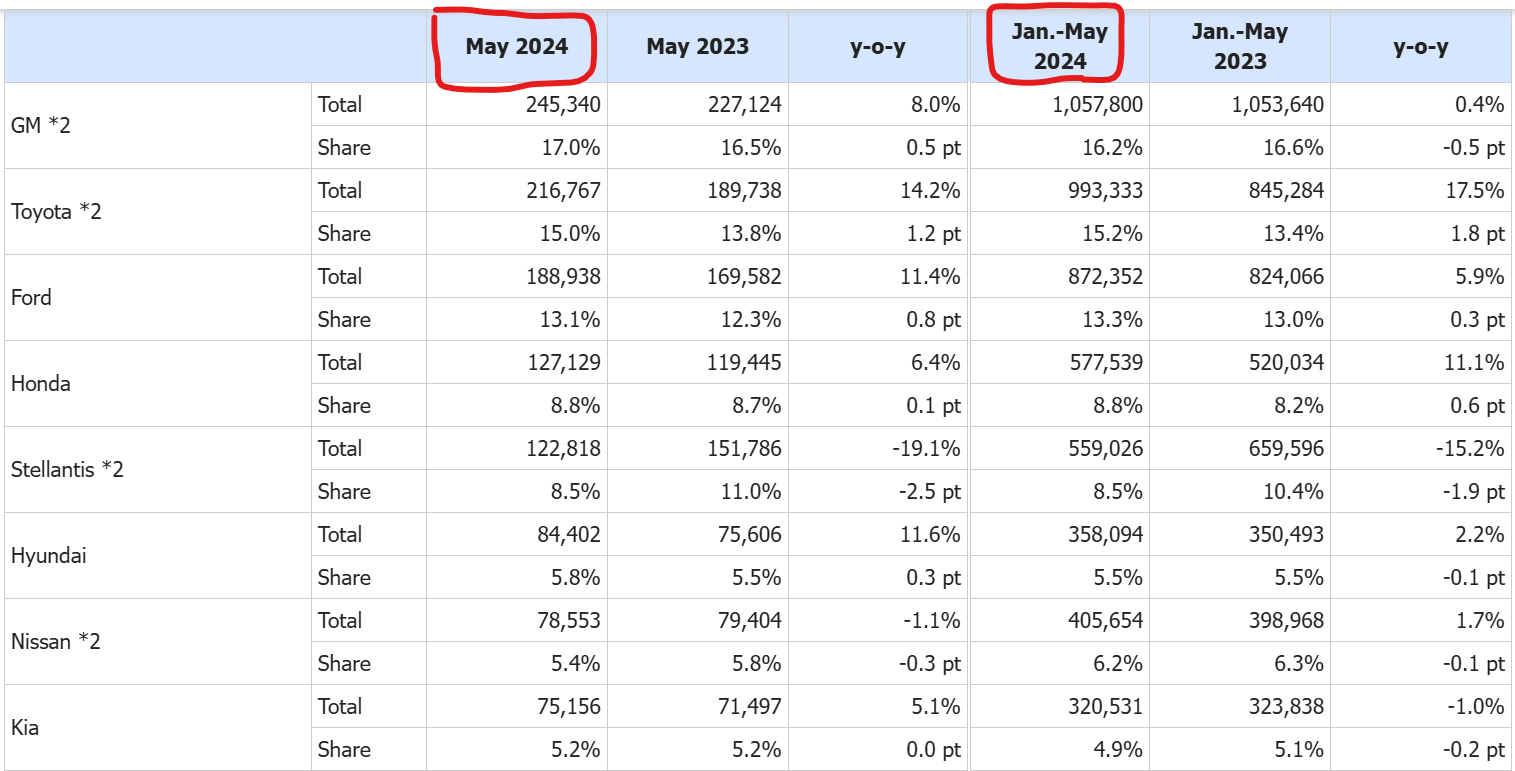Click Honda's 11.1% y-o-y cell
The height and width of the screenshot is (771, 1515).
(x=1474, y=363)
